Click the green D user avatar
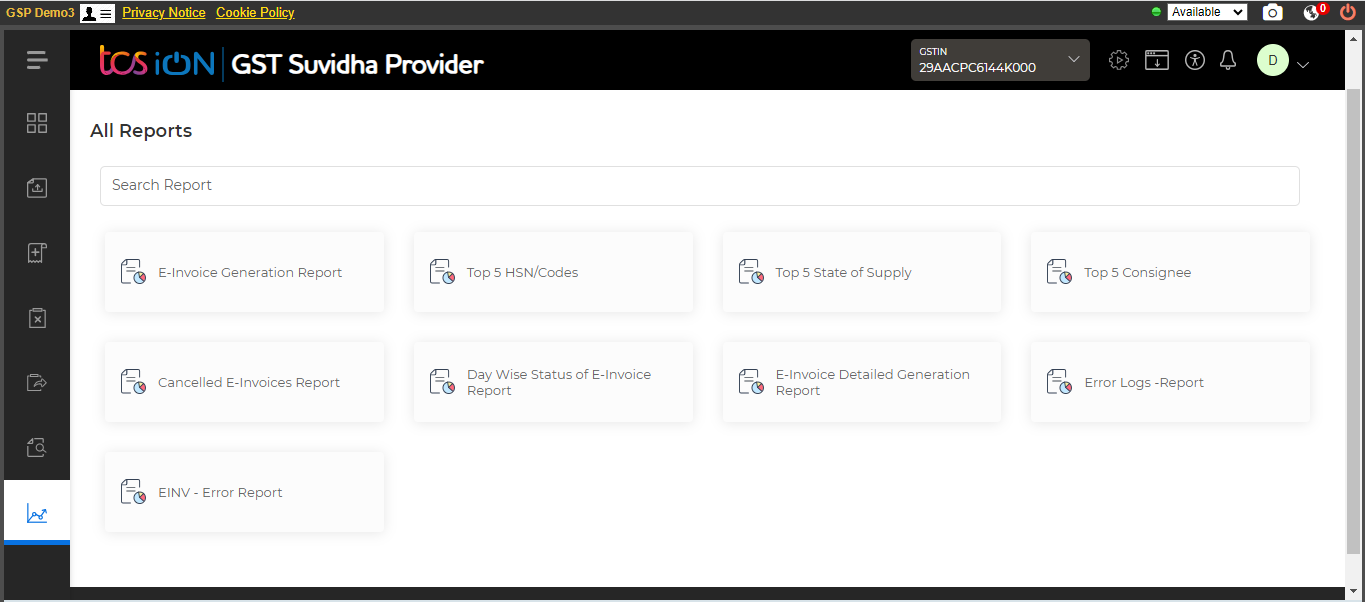The width and height of the screenshot is (1365, 602). (1273, 60)
